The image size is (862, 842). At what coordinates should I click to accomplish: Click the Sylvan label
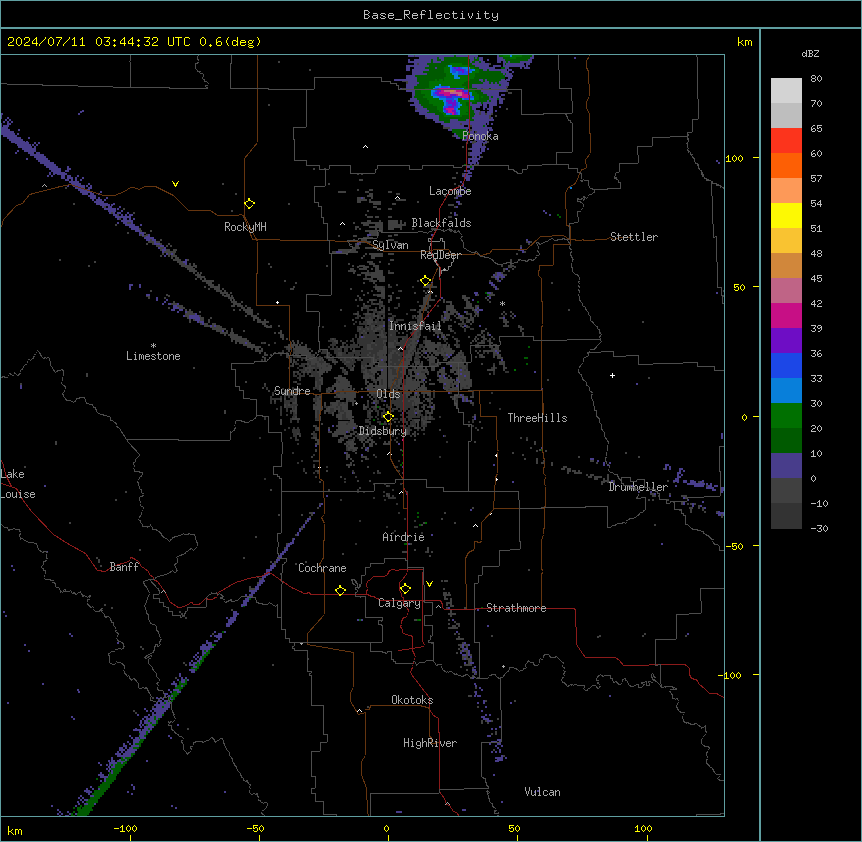[390, 245]
